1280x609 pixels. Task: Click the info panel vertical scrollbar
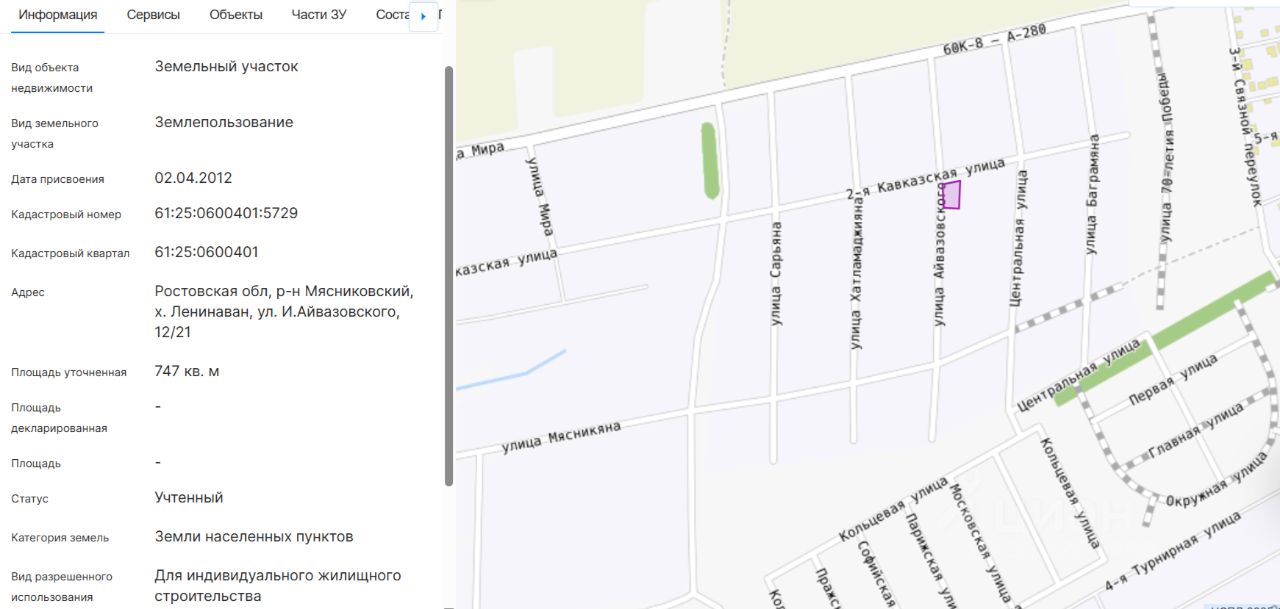click(x=449, y=275)
